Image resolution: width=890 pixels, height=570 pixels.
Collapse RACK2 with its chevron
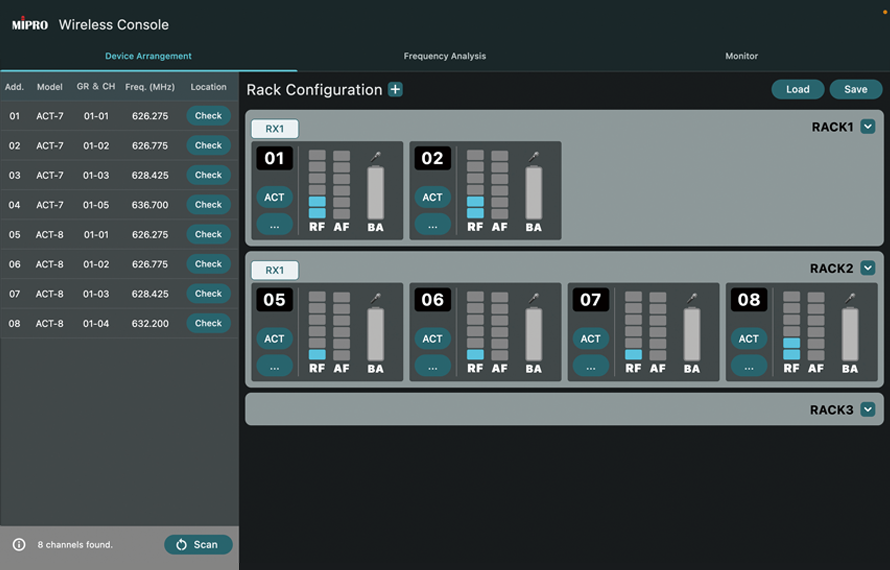tap(868, 268)
